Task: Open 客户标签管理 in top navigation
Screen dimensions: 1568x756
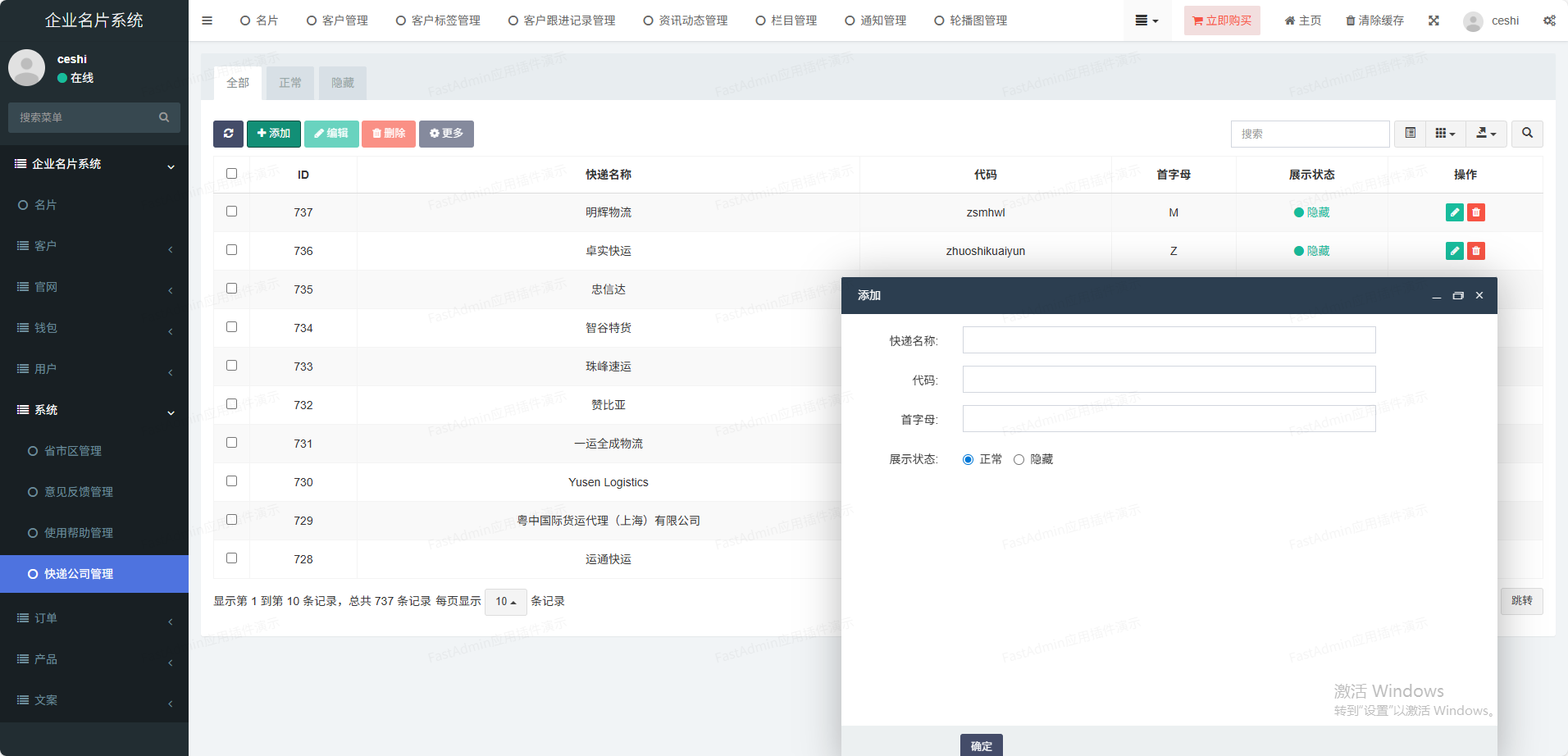Action: 438,20
